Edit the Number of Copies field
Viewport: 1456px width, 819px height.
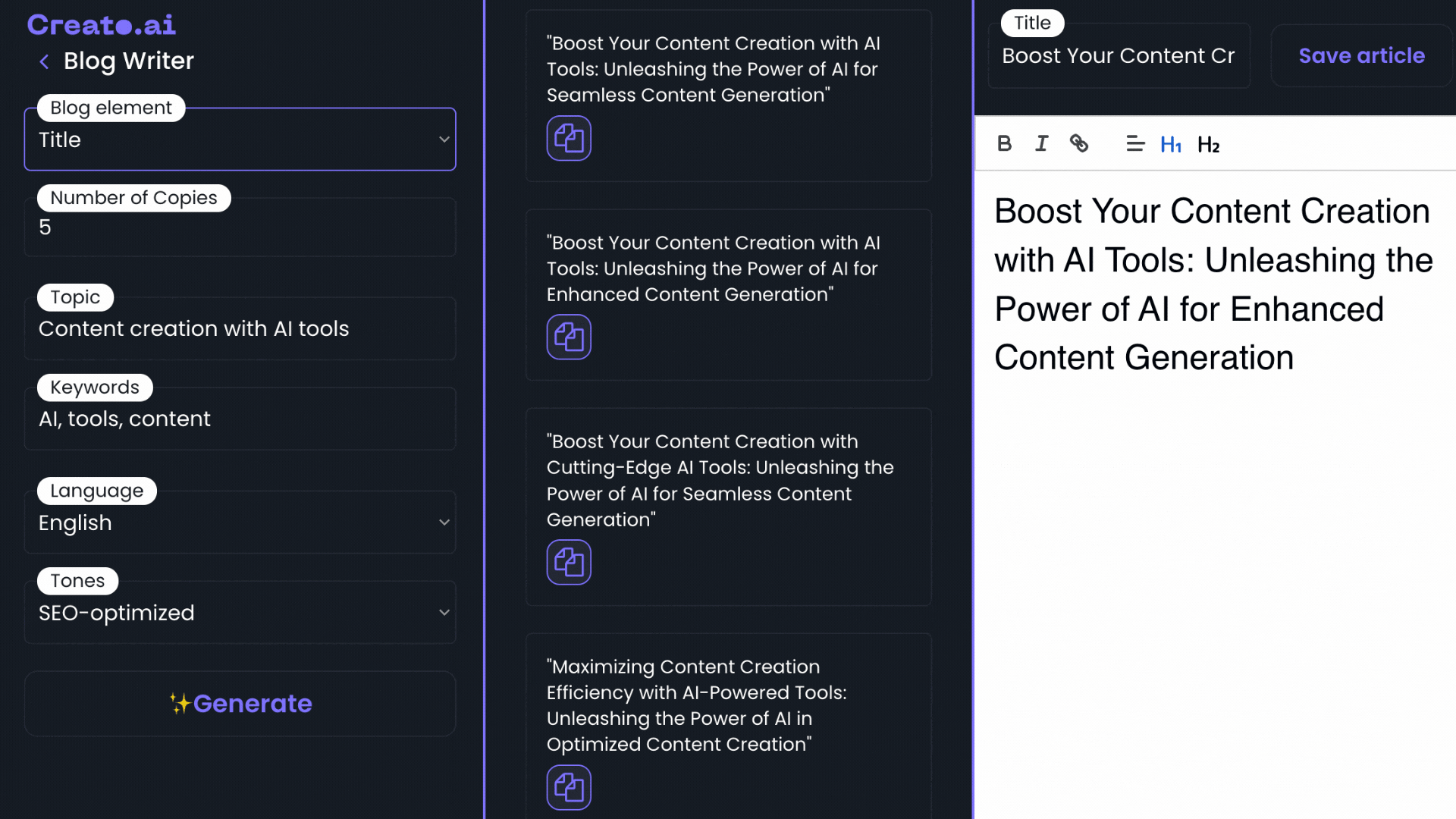pyautogui.click(x=240, y=227)
